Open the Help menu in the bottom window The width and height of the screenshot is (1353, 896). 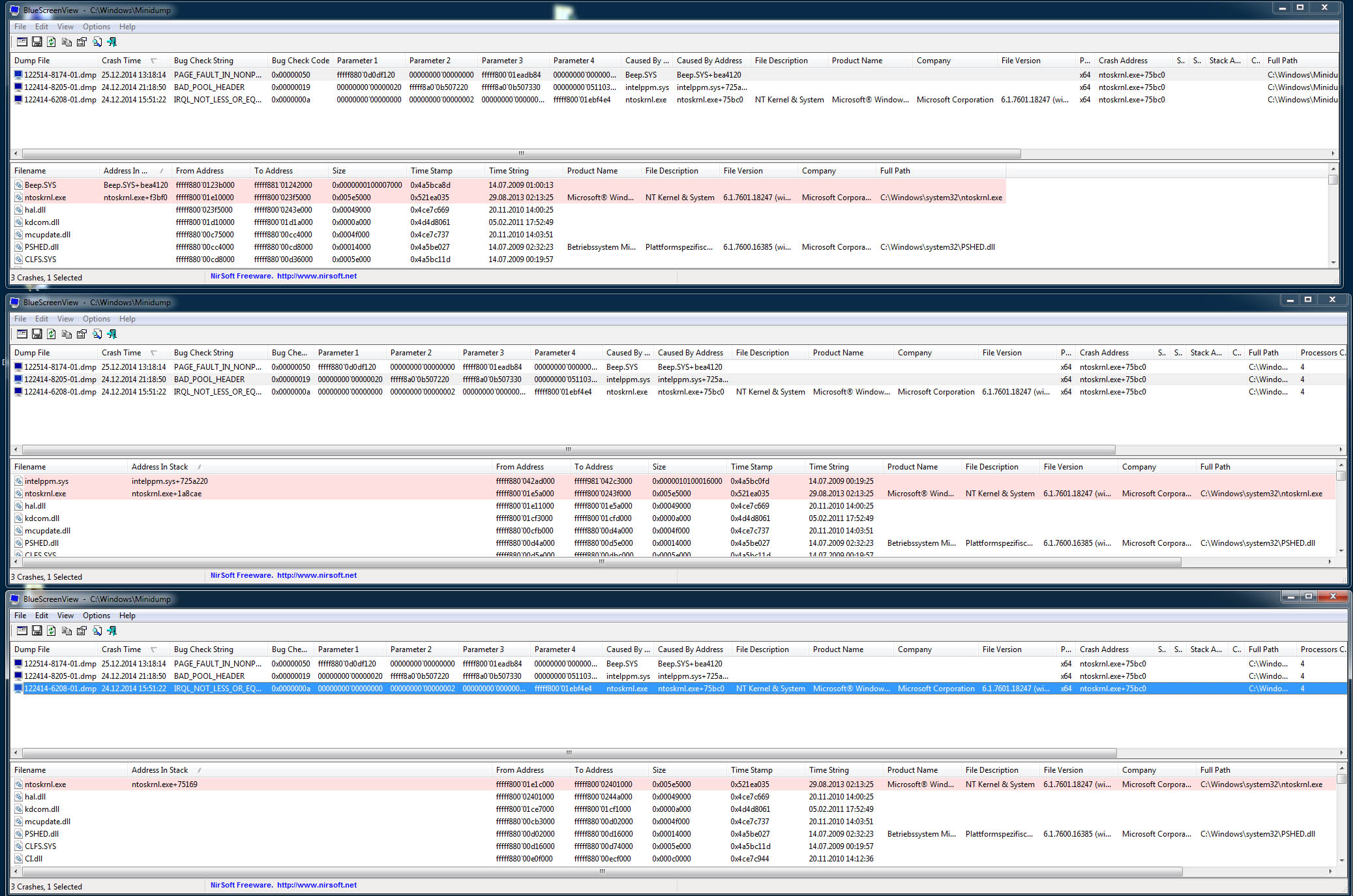tap(127, 616)
